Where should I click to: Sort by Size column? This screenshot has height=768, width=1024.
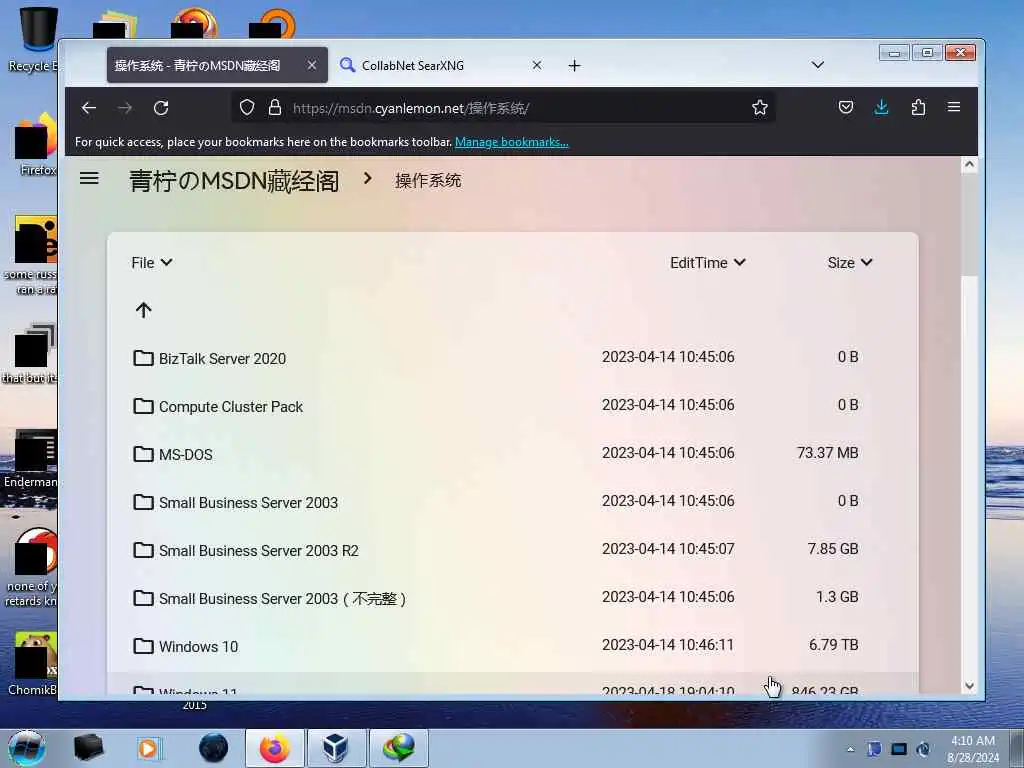click(x=850, y=263)
